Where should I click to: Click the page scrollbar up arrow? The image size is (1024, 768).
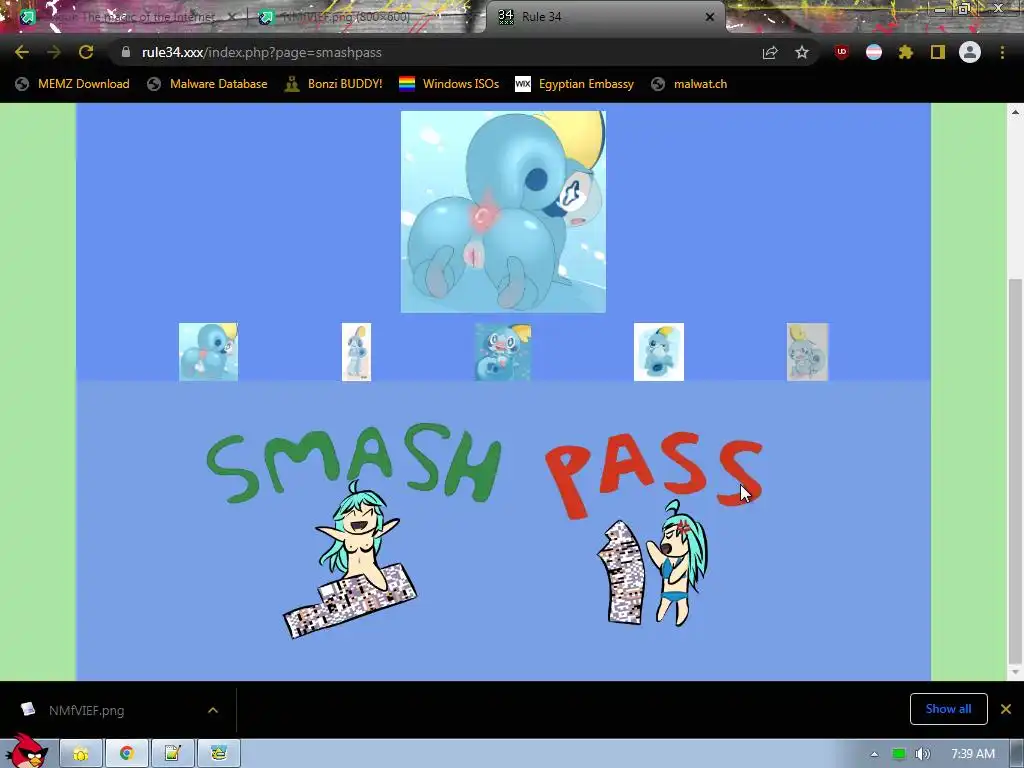[x=1015, y=112]
